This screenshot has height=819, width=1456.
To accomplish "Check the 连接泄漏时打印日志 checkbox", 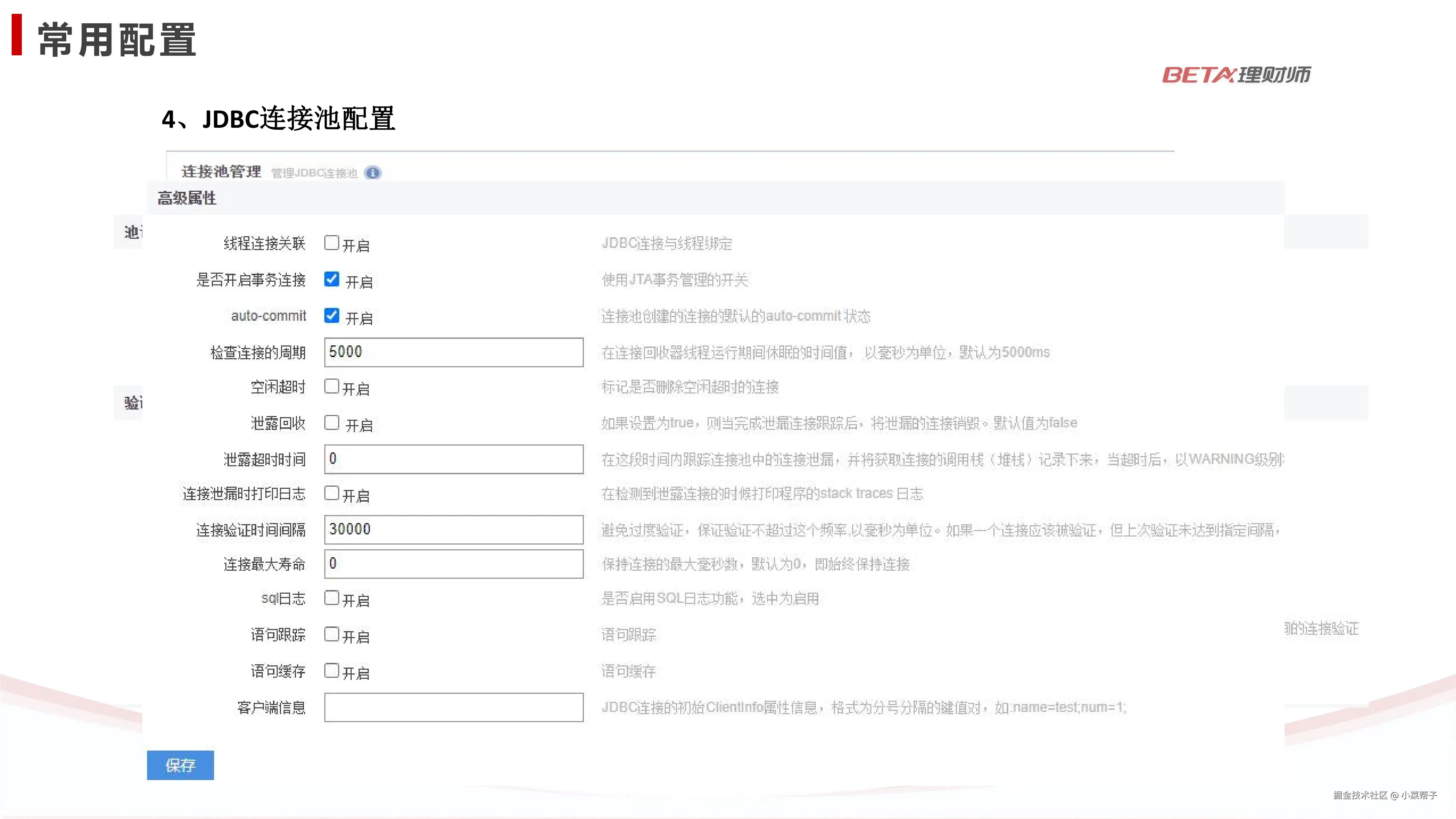I will pyautogui.click(x=332, y=494).
